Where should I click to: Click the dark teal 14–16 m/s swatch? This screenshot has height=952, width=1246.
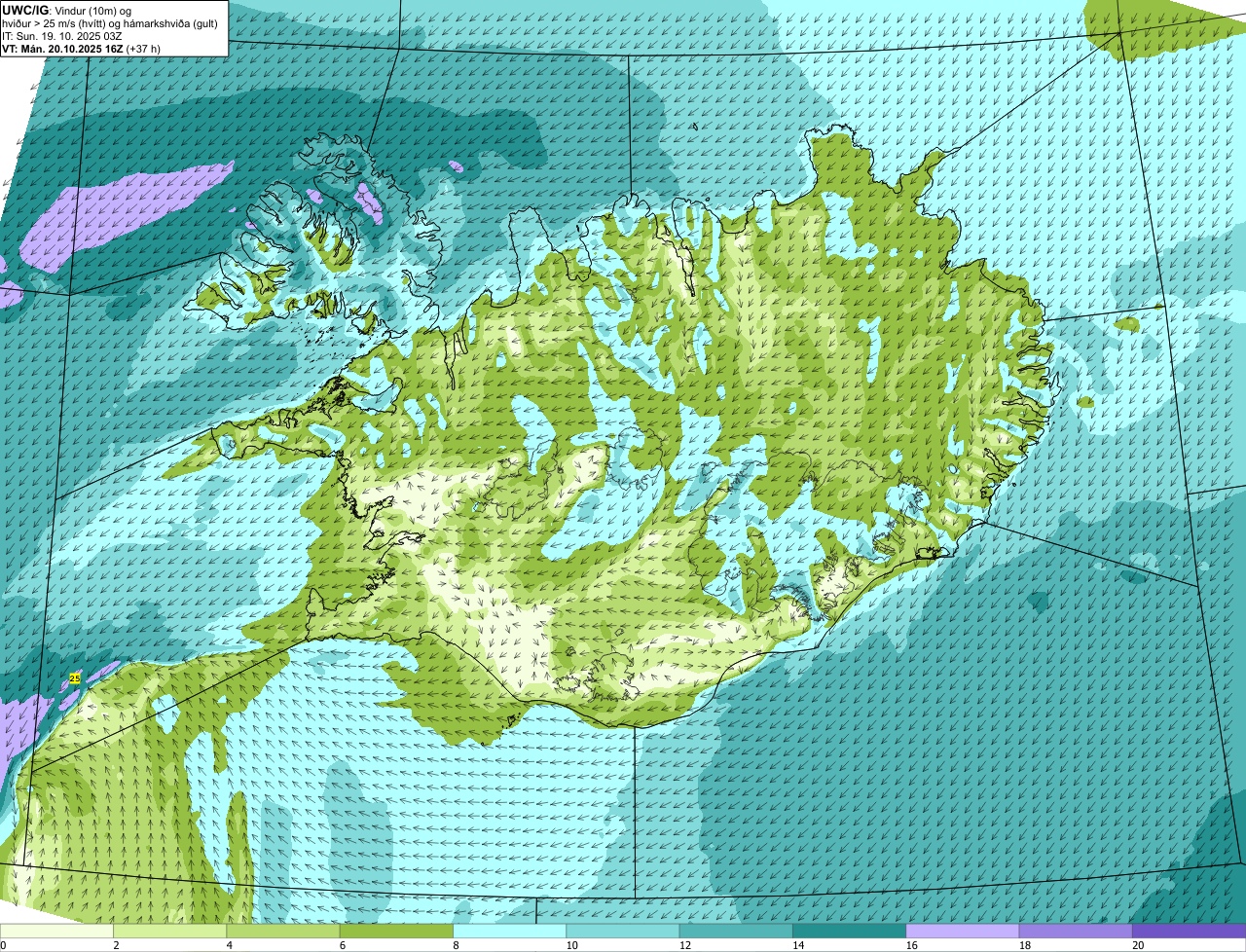[x=850, y=931]
